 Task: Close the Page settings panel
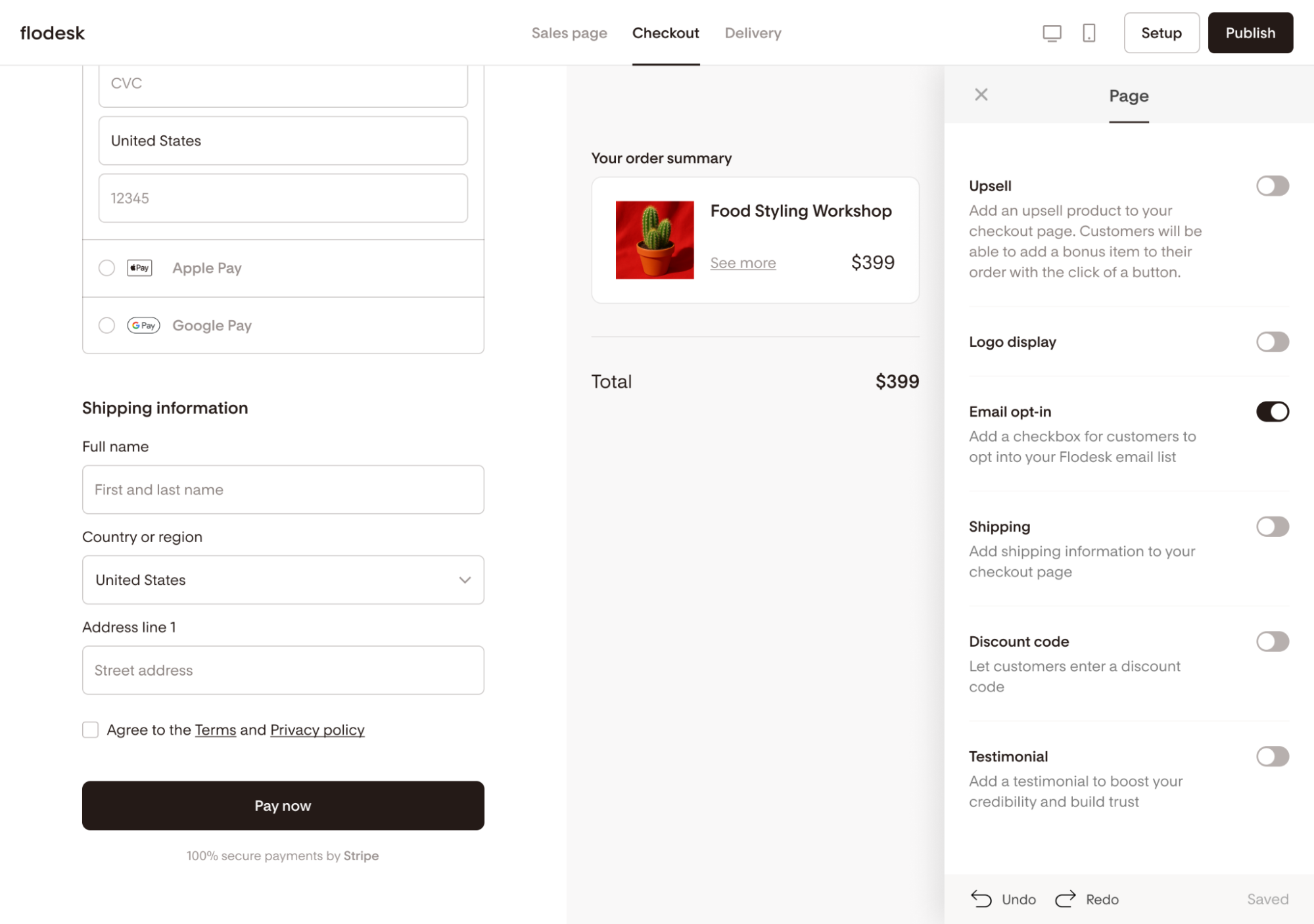pyautogui.click(x=981, y=95)
